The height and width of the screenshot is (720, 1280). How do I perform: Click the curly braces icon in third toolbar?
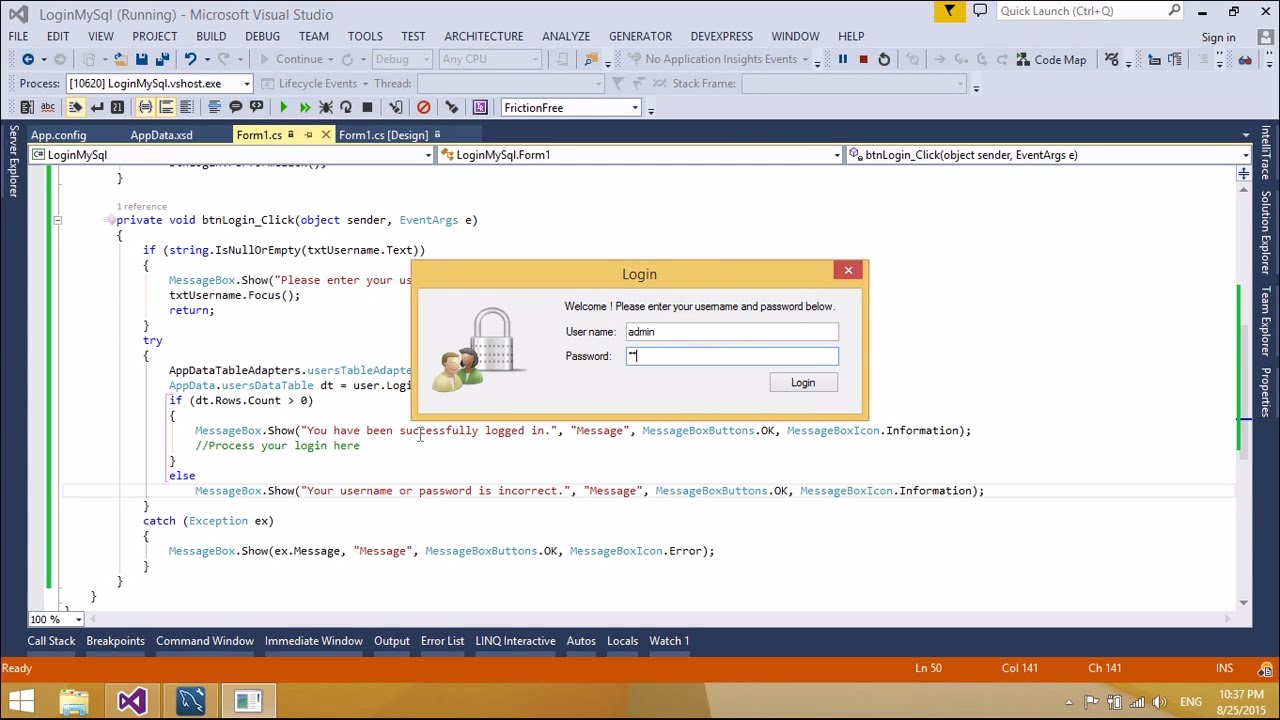click(145, 108)
